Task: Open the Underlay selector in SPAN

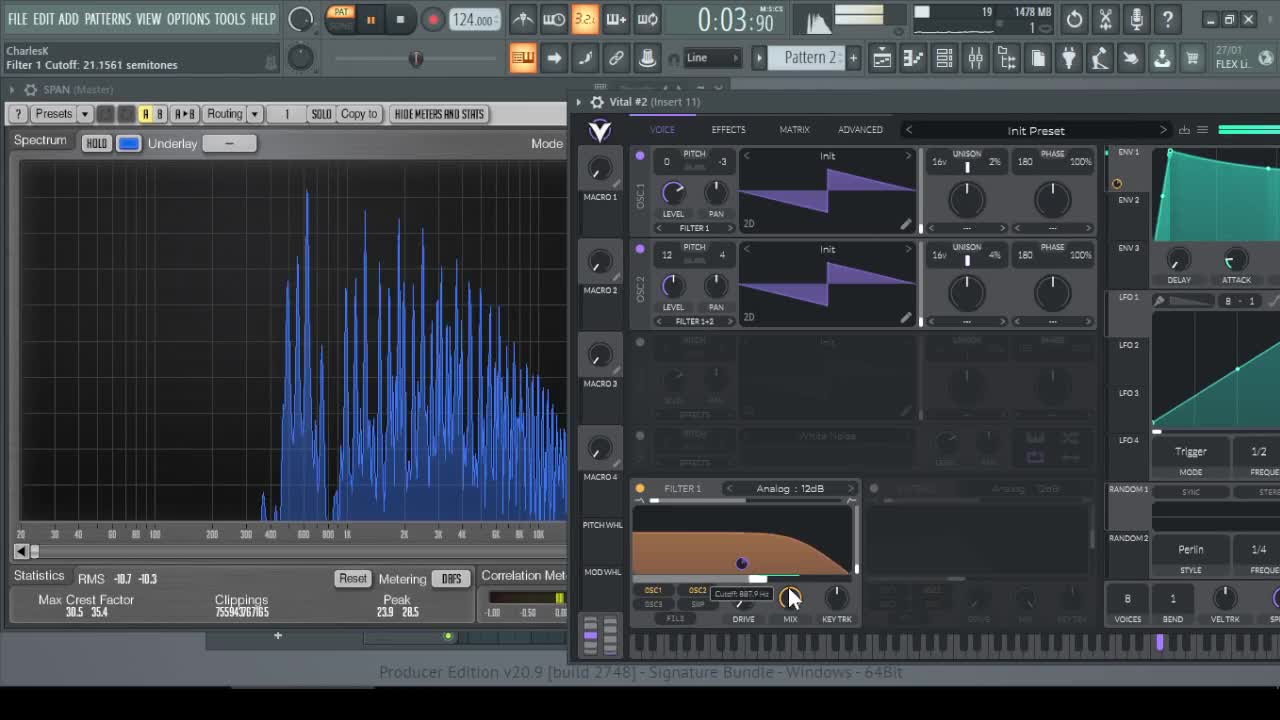Action: point(229,144)
